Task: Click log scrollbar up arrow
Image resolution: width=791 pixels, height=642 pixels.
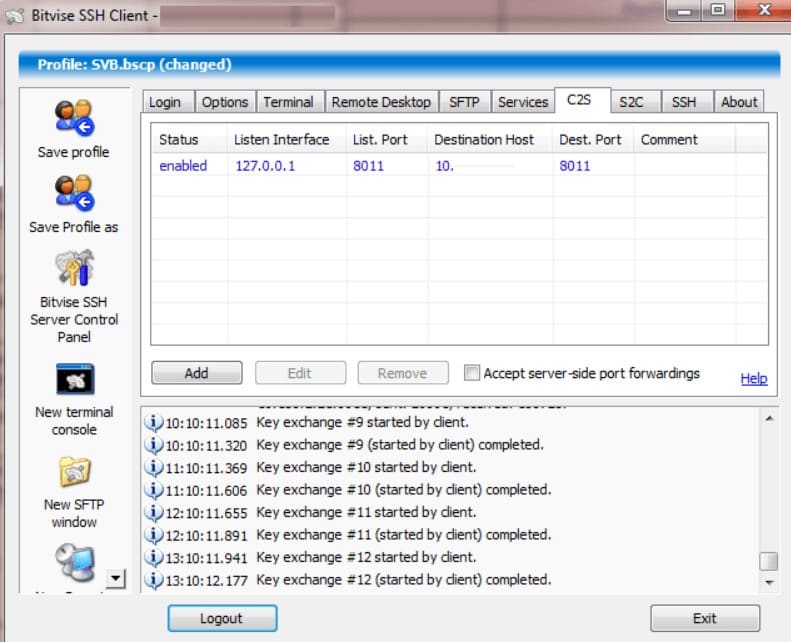Action: pyautogui.click(x=769, y=419)
